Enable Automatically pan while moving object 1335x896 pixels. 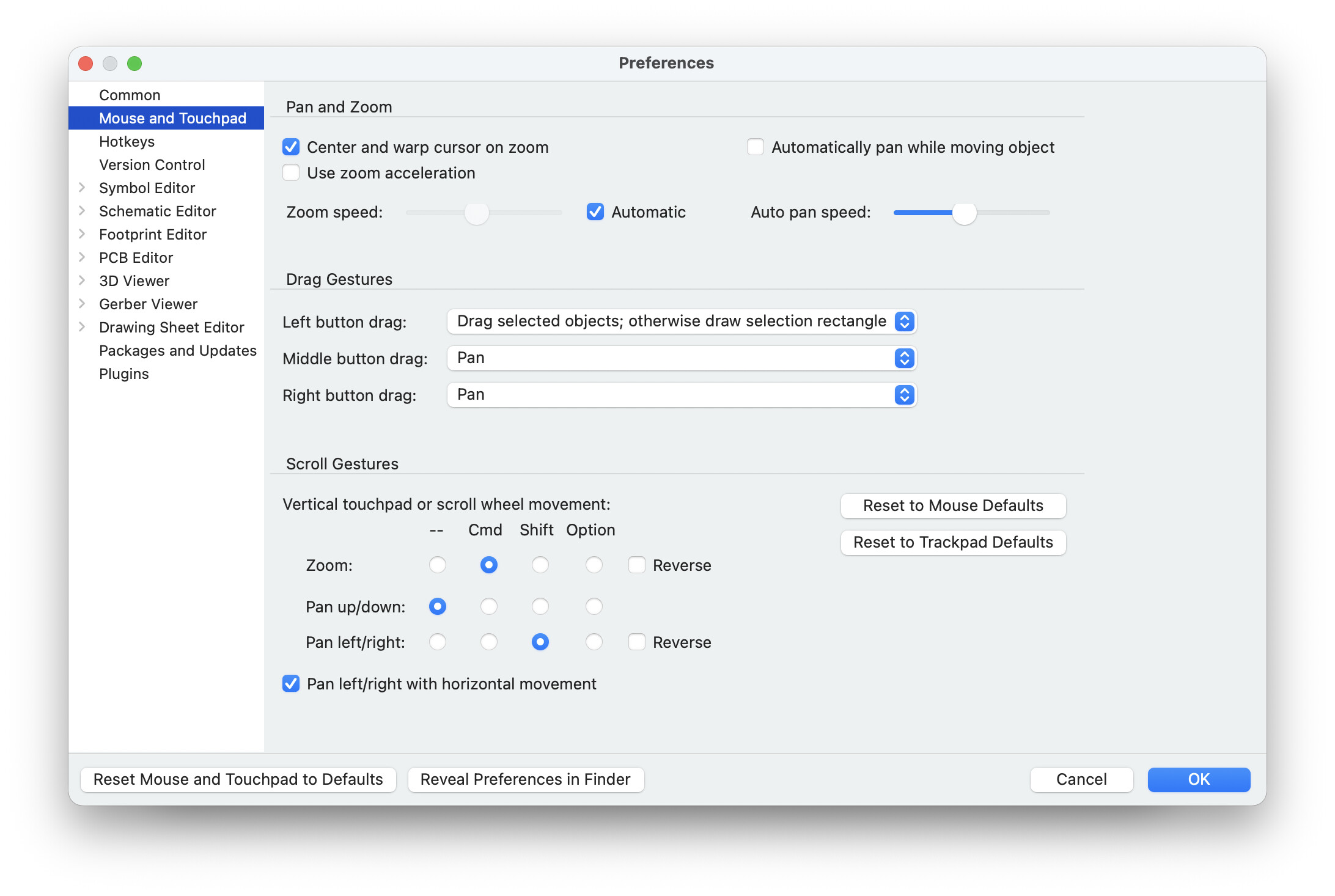[756, 147]
